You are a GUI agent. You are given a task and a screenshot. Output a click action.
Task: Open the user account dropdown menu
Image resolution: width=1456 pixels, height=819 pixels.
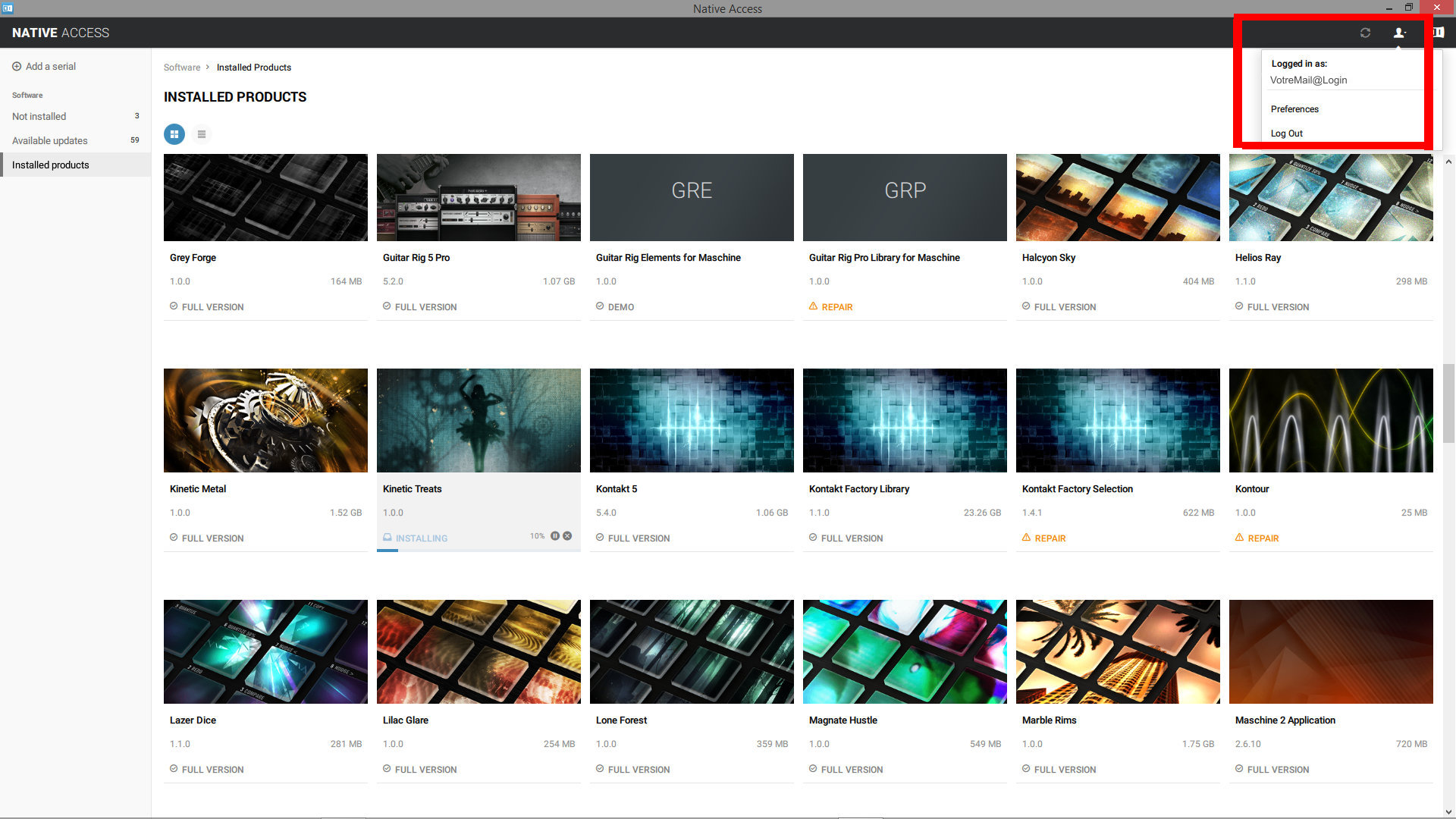[x=1399, y=33]
